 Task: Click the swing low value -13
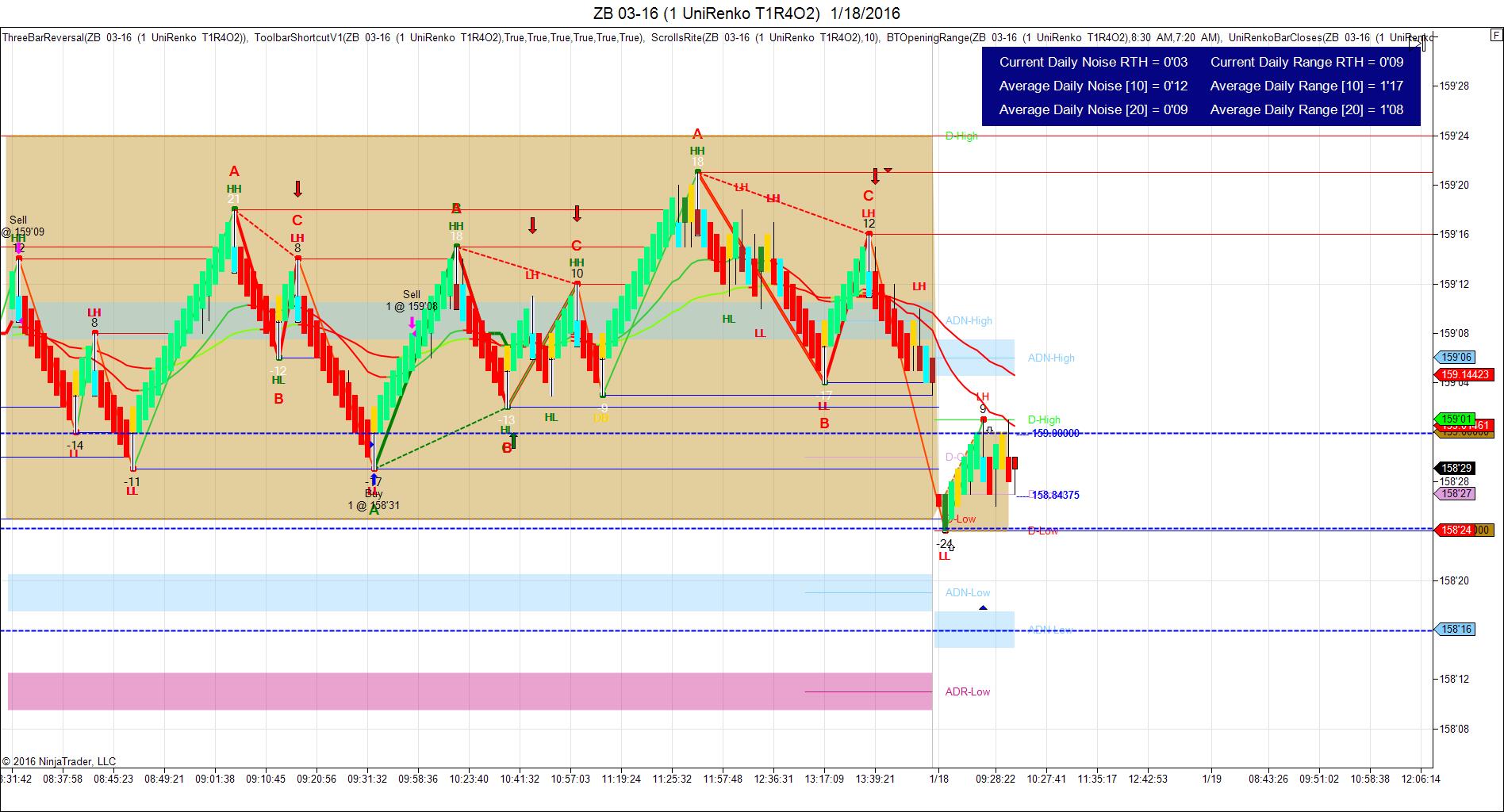point(506,420)
